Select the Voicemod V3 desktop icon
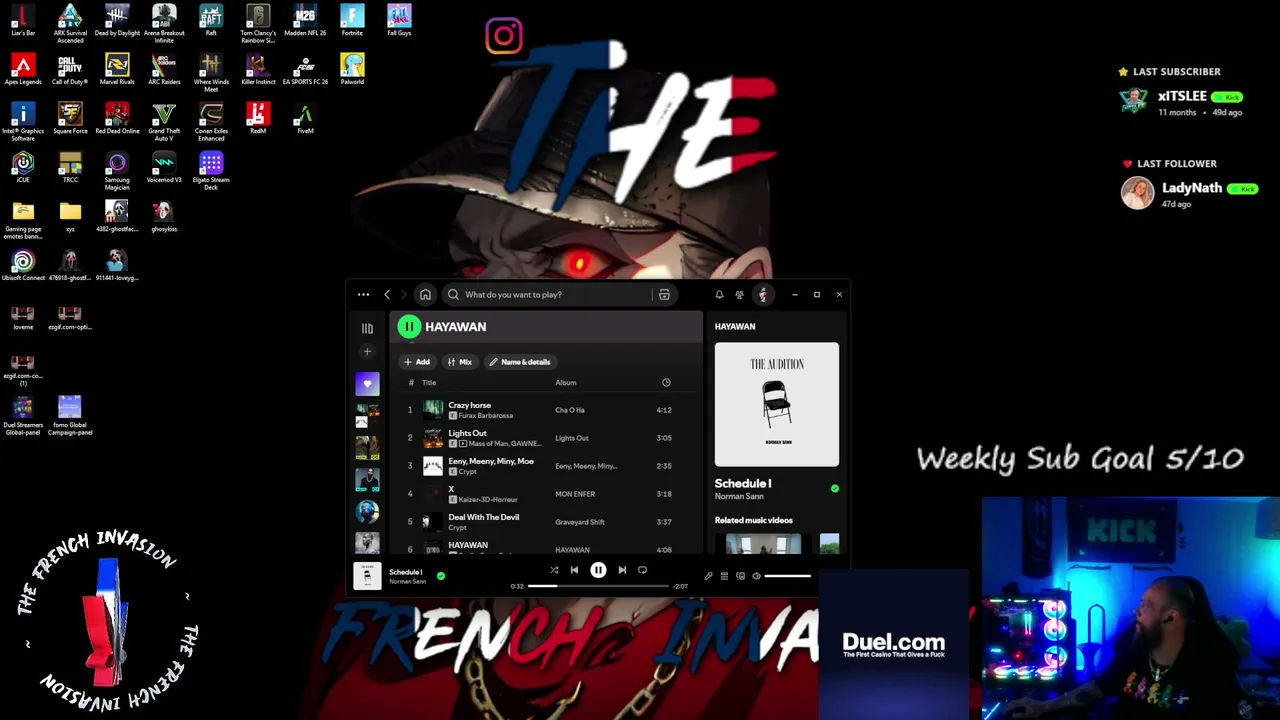 click(164, 167)
